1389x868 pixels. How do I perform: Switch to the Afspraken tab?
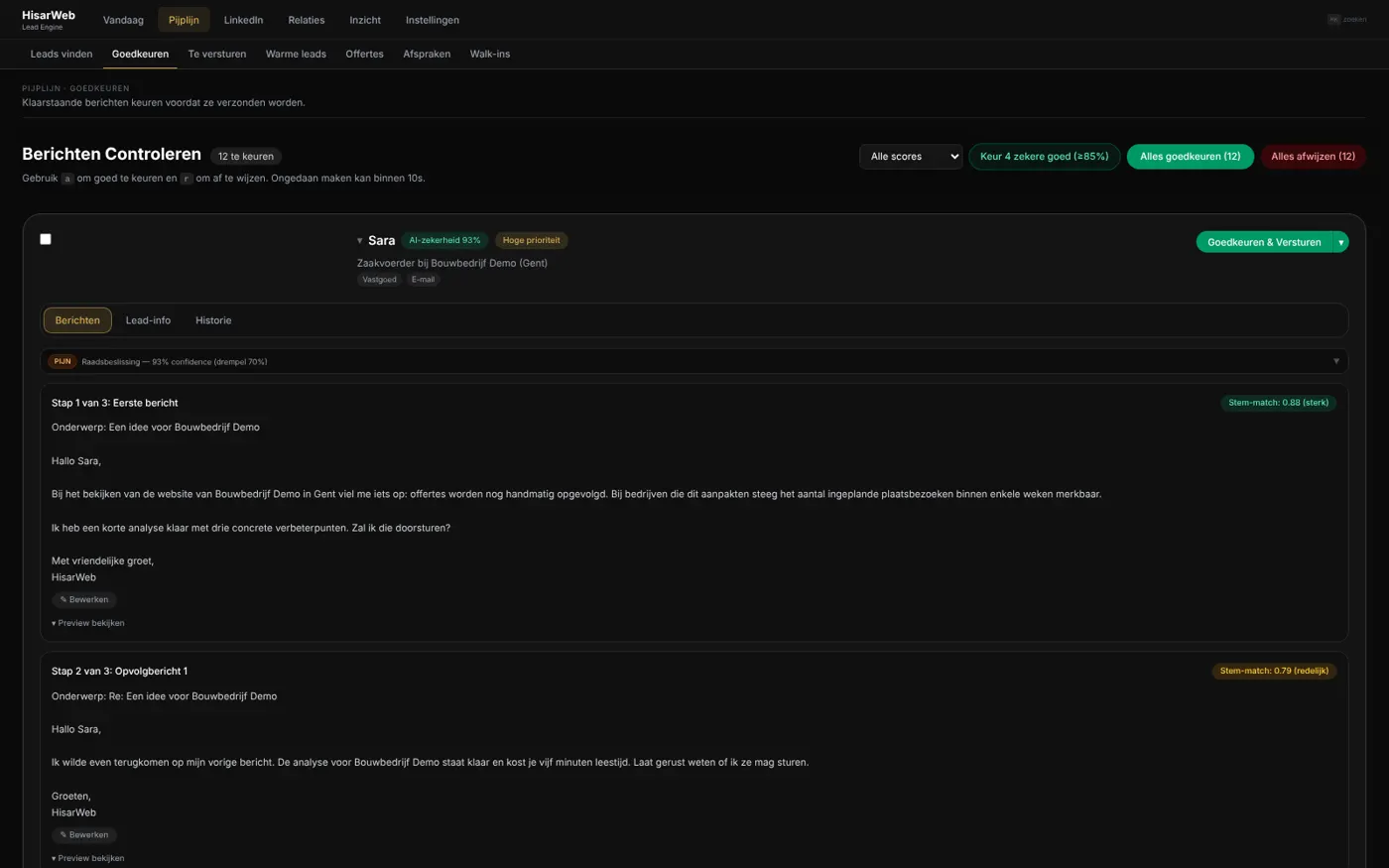[x=427, y=54]
